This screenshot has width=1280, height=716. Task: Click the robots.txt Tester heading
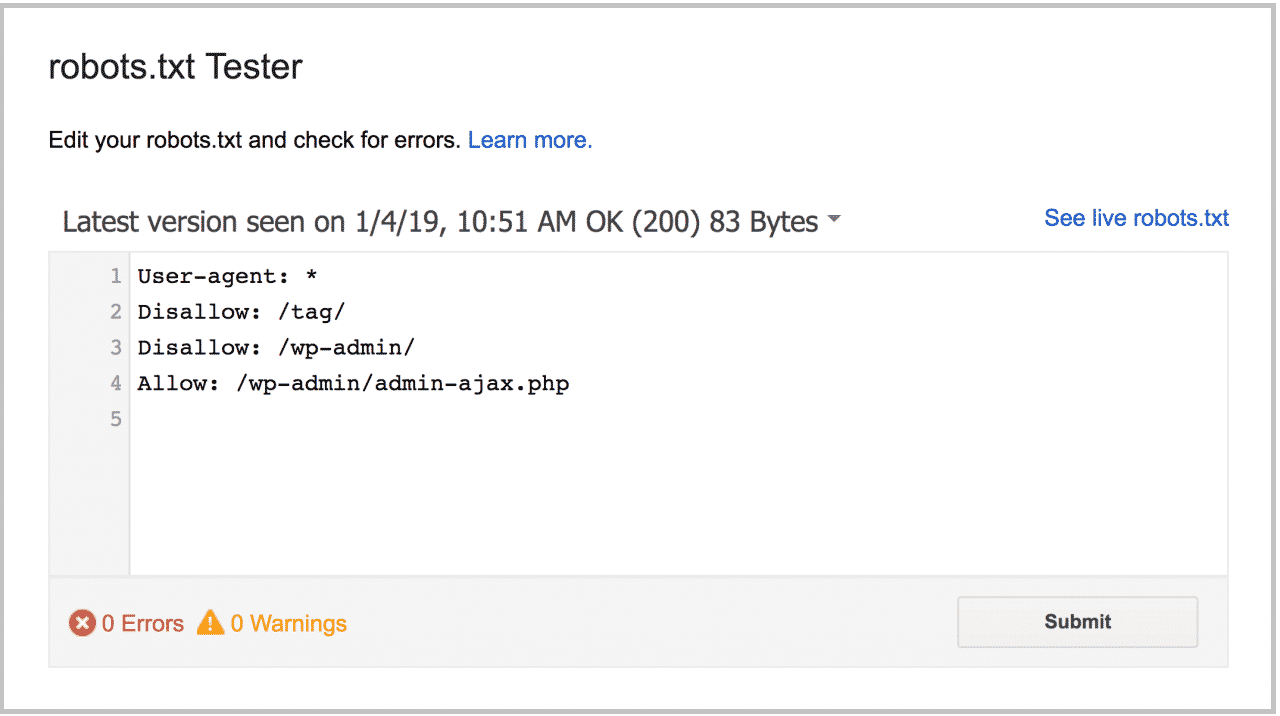pyautogui.click(x=175, y=67)
